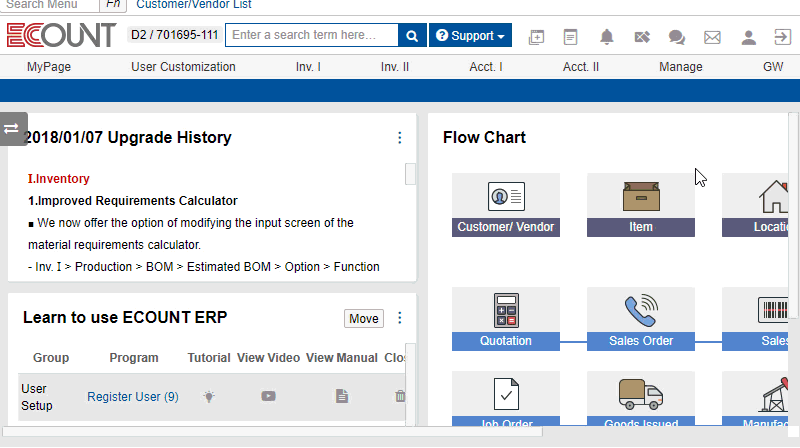This screenshot has height=448, width=800.
Task: Open the Register User (9) link
Action: [x=133, y=396]
